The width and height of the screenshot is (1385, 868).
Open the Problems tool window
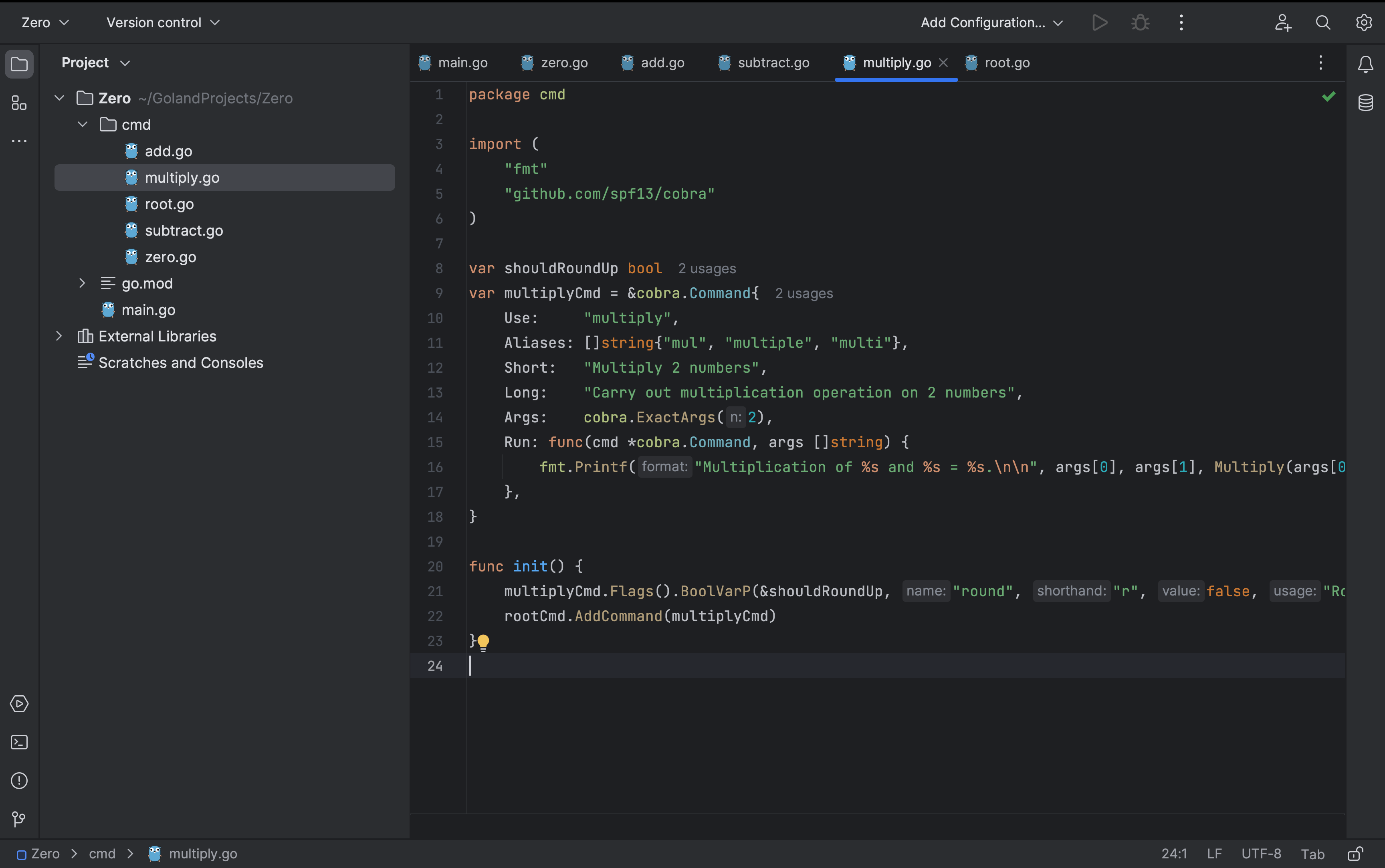(x=19, y=781)
